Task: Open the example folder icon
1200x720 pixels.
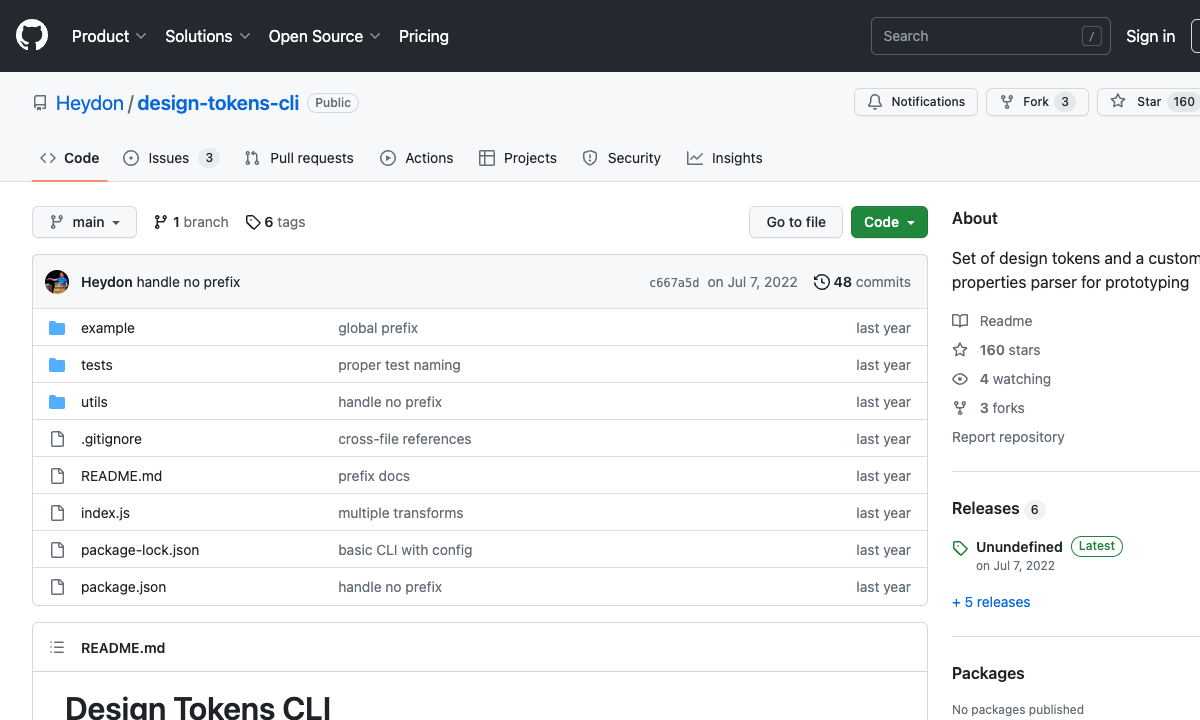Action: (x=57, y=327)
